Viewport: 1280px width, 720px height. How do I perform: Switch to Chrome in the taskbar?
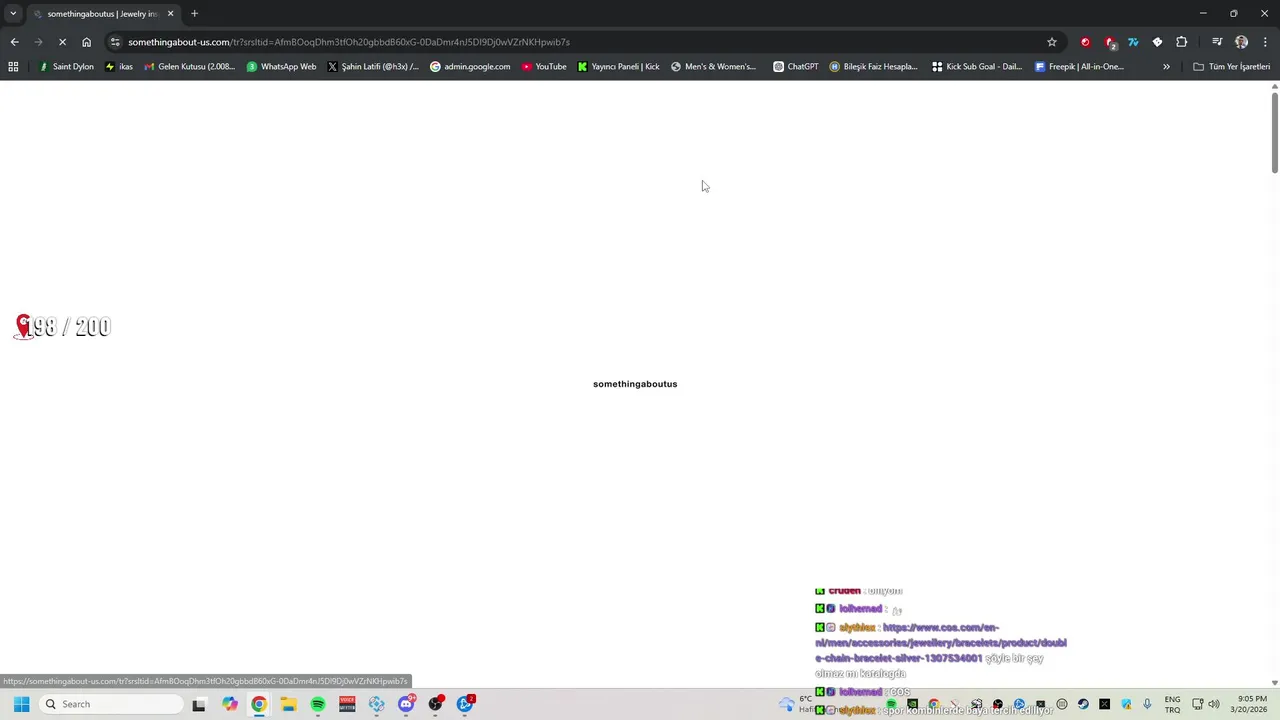click(259, 704)
